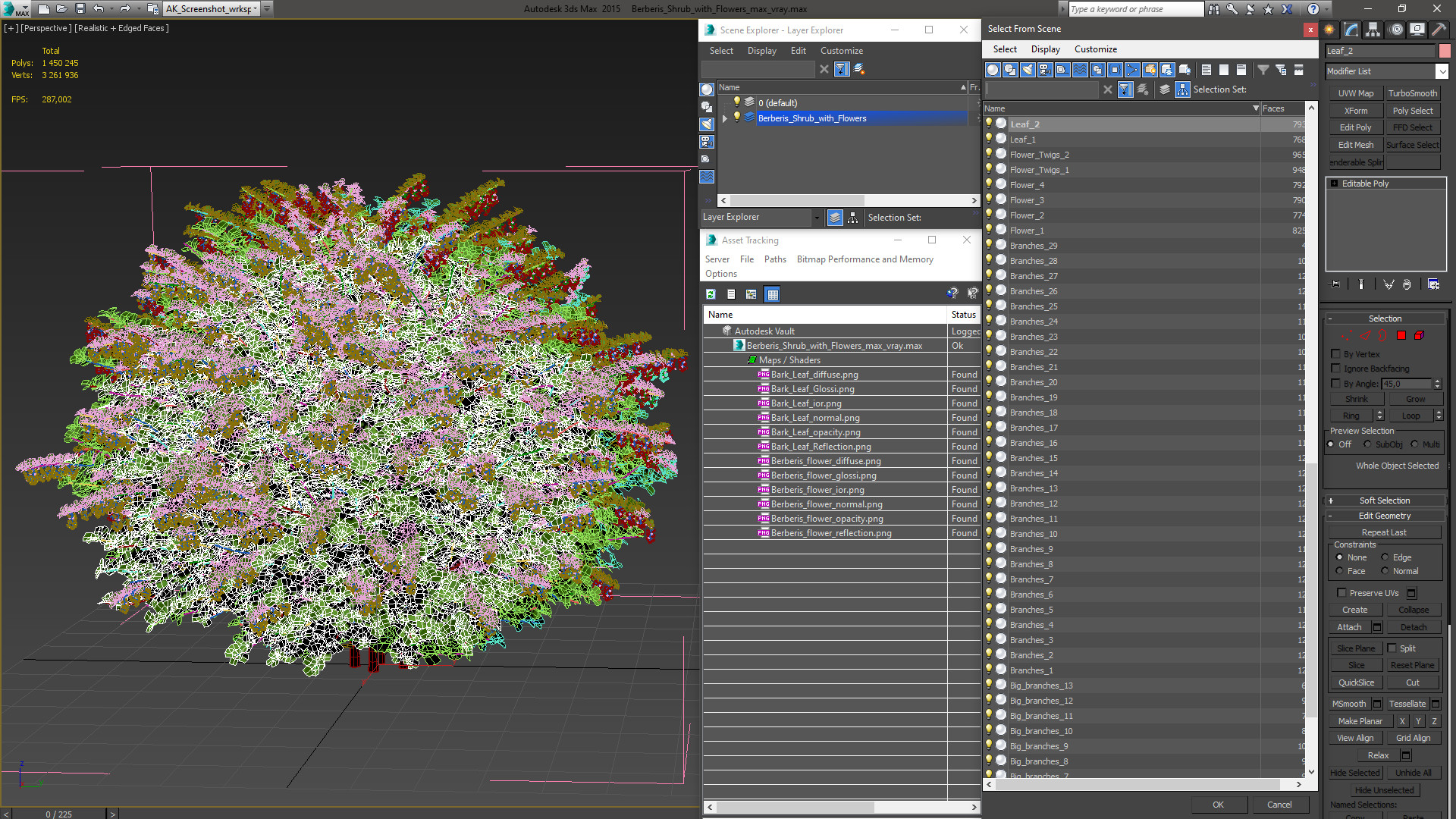Expand the Berberis_Shrub_with_Flowers layer
Viewport: 1456px width, 819px height.
[725, 118]
